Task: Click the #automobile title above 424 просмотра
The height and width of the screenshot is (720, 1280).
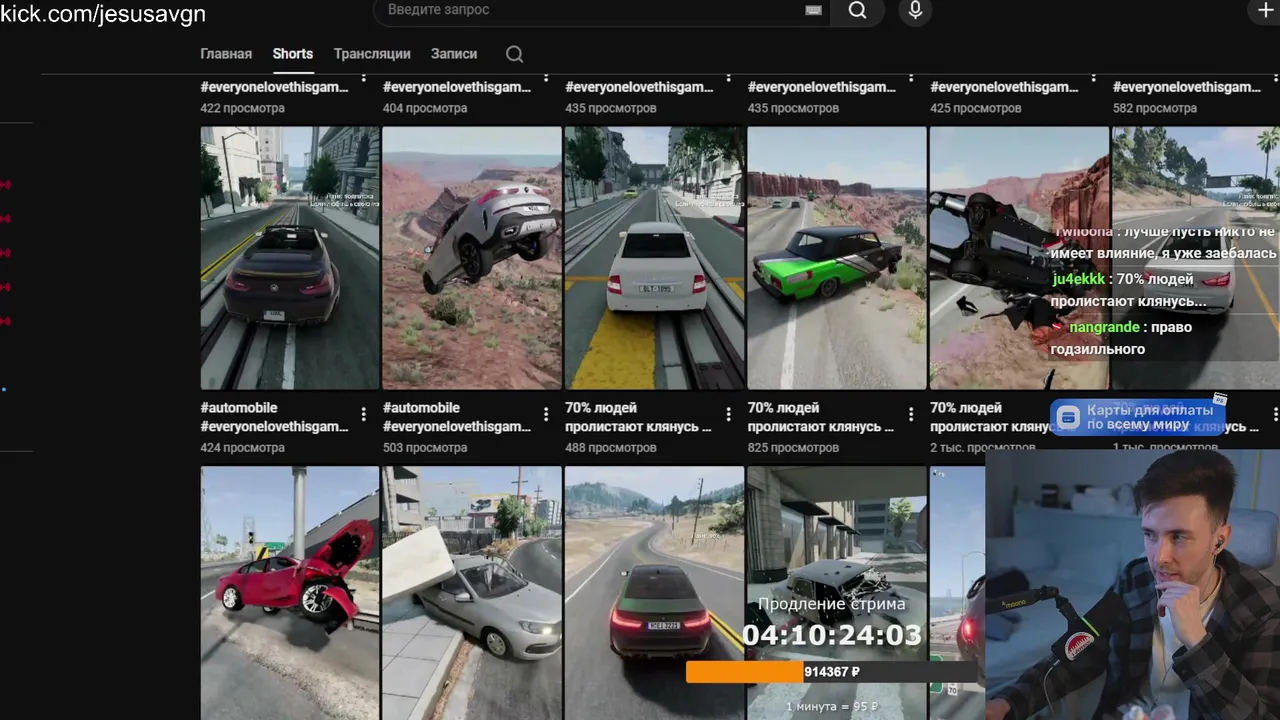Action: 275,417
